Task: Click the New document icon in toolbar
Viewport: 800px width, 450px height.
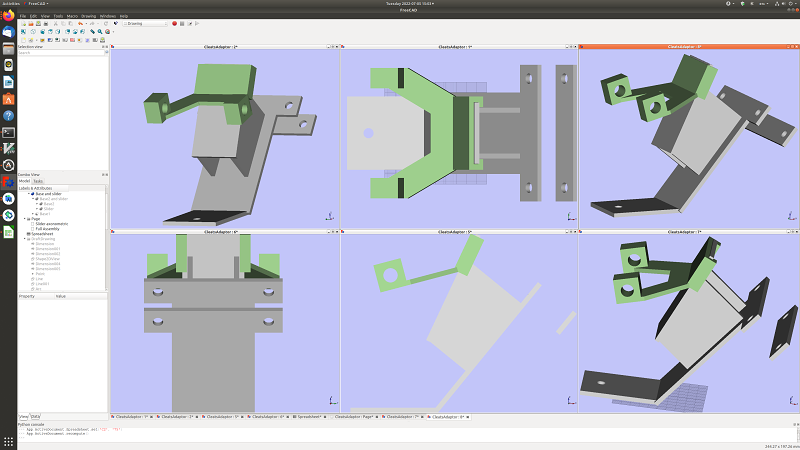Action: [x=22, y=23]
